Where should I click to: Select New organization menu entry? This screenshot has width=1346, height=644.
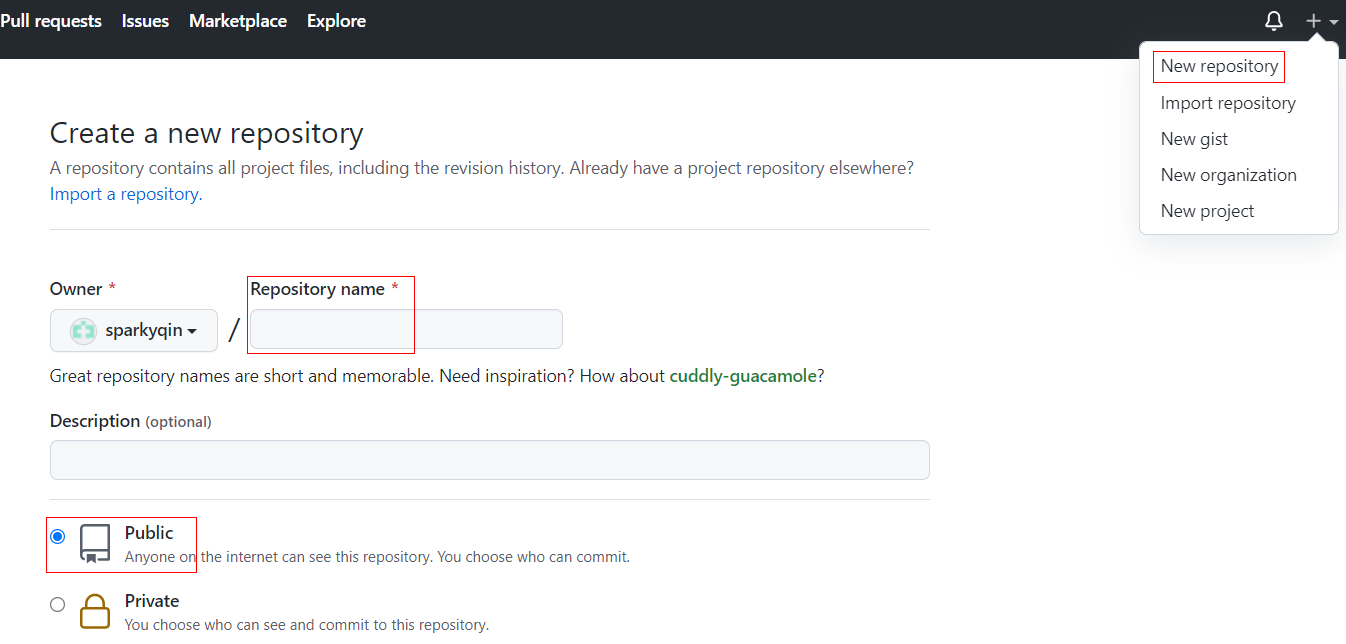tap(1228, 175)
